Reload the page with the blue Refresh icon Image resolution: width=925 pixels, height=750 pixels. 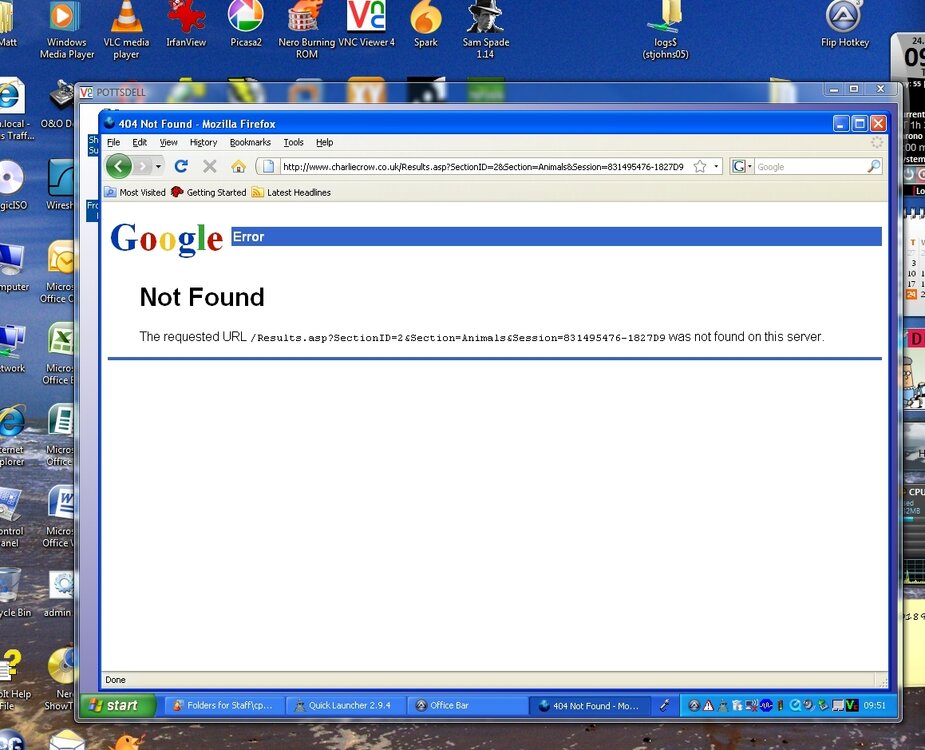pos(181,166)
